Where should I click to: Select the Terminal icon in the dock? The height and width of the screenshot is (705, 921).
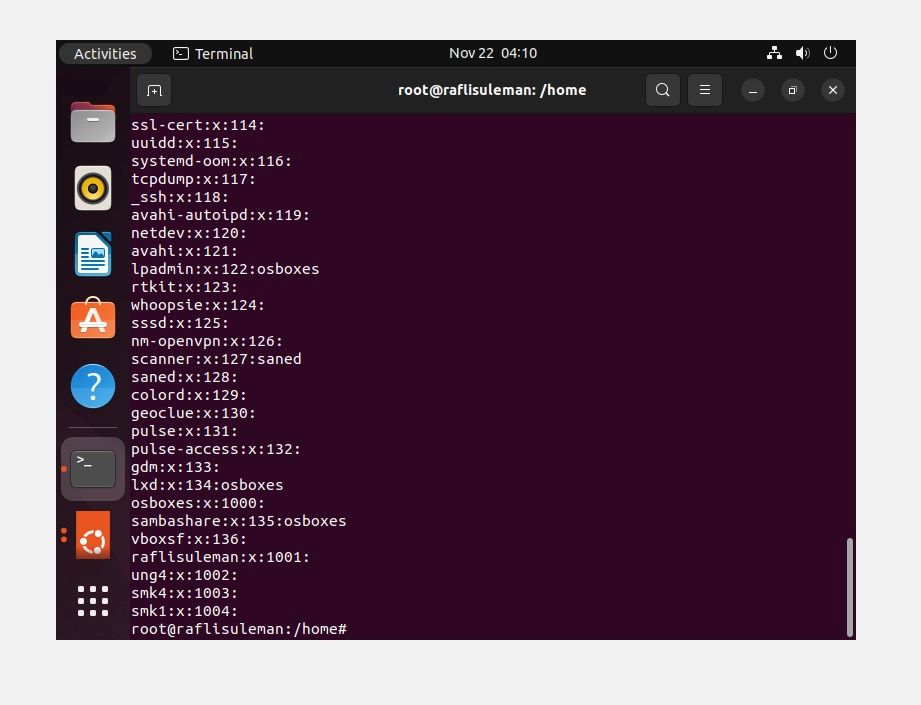pos(93,469)
